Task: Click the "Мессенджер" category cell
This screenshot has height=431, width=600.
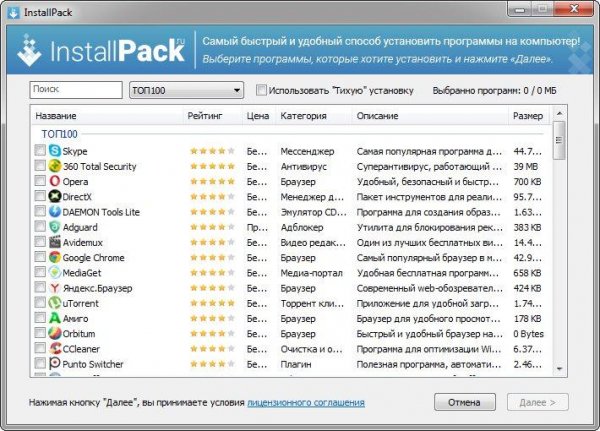Action: click(x=307, y=151)
